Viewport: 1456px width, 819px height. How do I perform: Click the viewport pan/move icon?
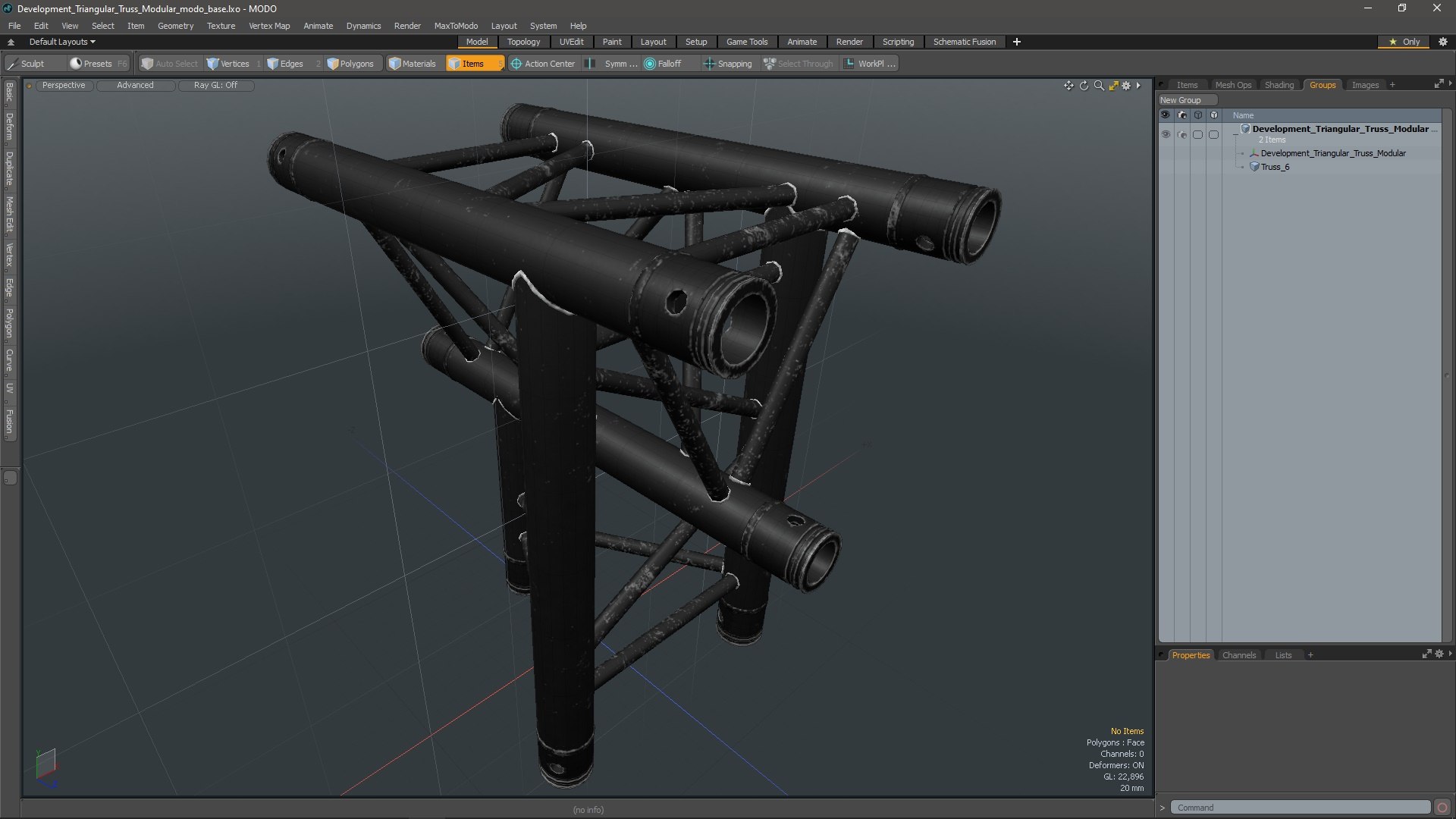coord(1068,86)
